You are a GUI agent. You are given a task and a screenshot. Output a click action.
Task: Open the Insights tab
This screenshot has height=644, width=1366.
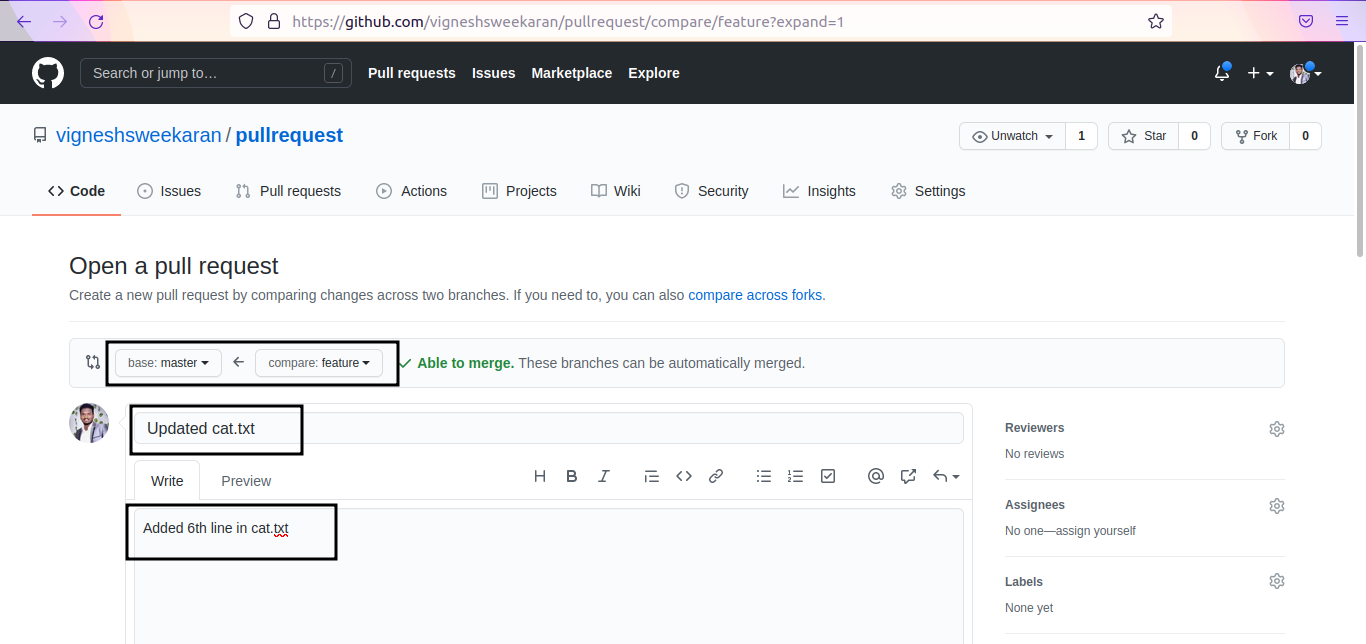[819, 191]
